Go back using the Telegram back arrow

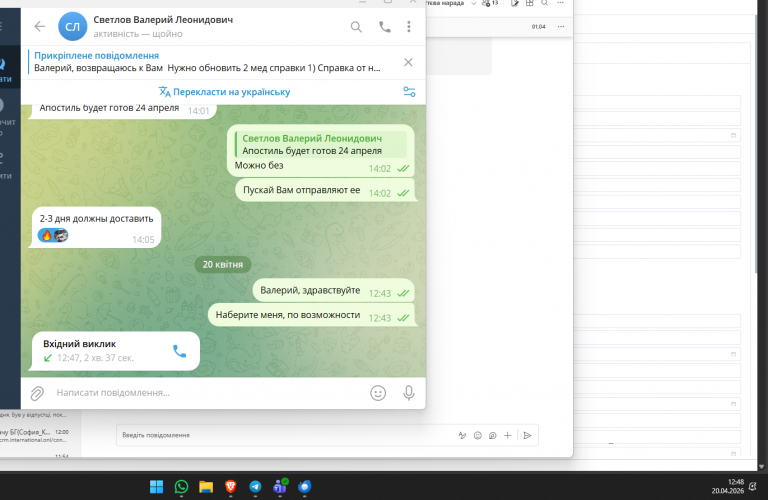coord(40,26)
